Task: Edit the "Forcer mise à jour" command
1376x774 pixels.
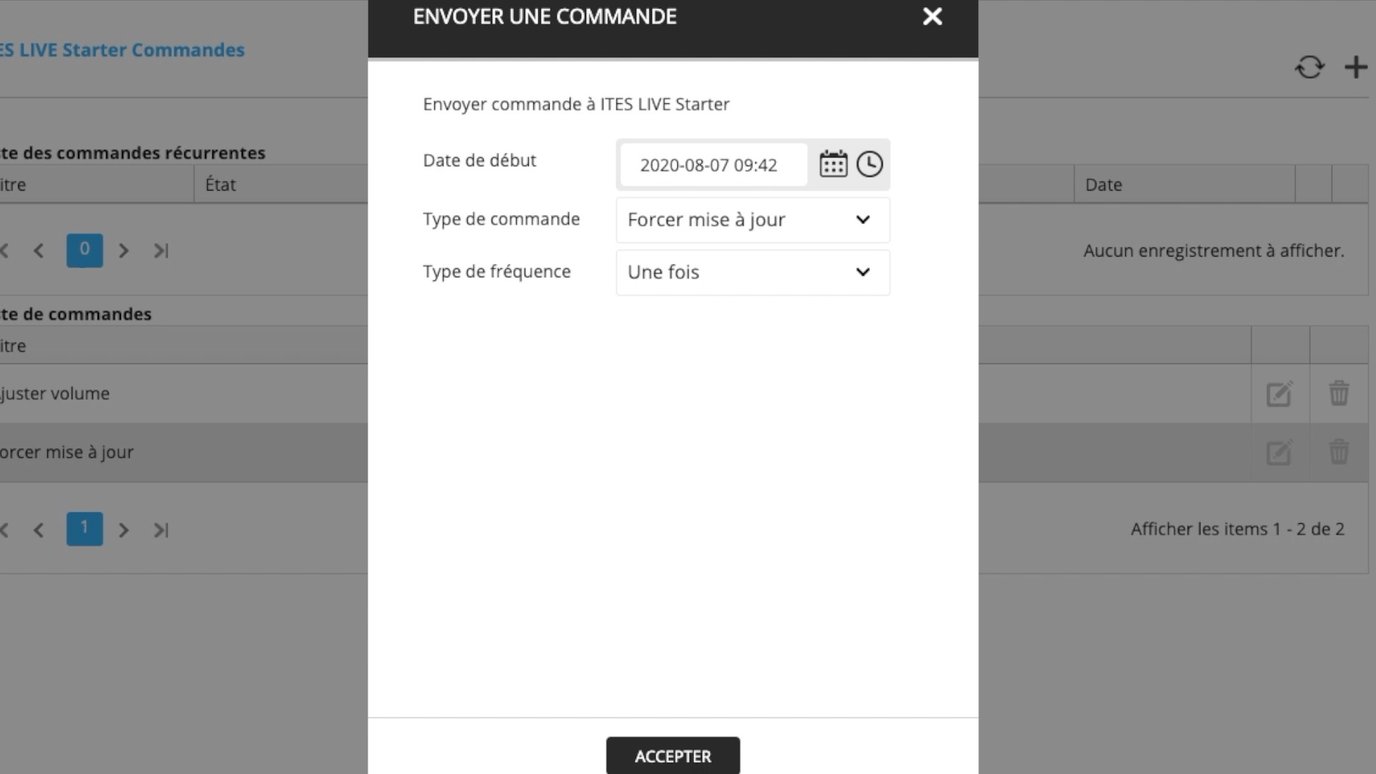Action: click(x=1279, y=452)
